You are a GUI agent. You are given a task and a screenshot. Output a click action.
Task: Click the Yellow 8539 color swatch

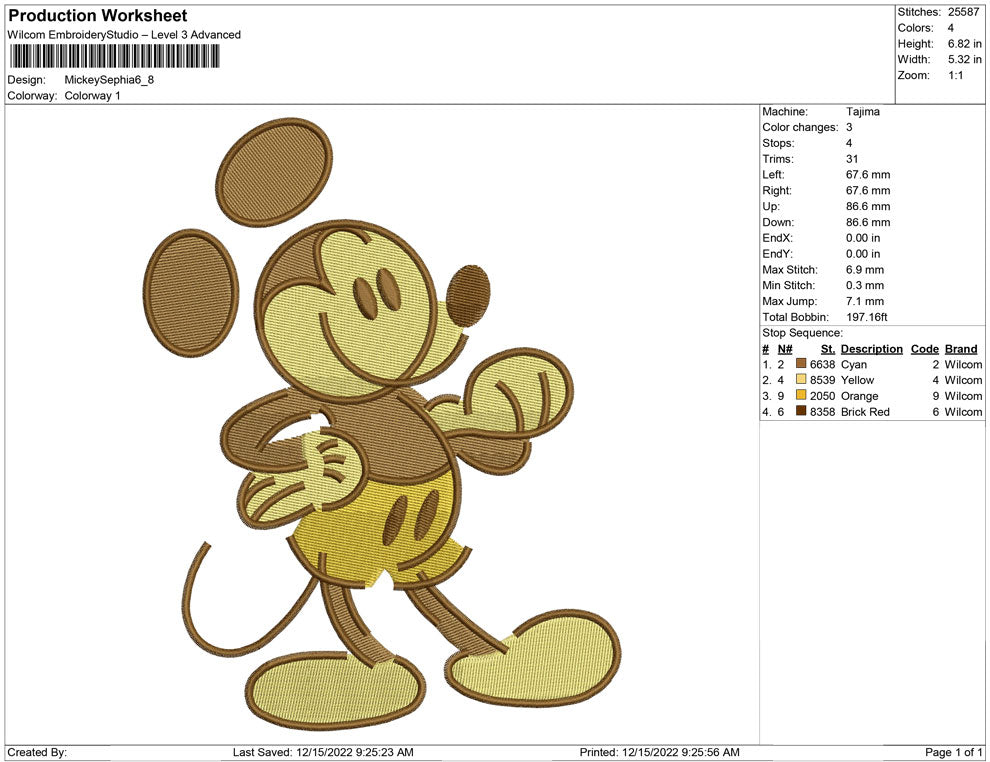point(801,379)
